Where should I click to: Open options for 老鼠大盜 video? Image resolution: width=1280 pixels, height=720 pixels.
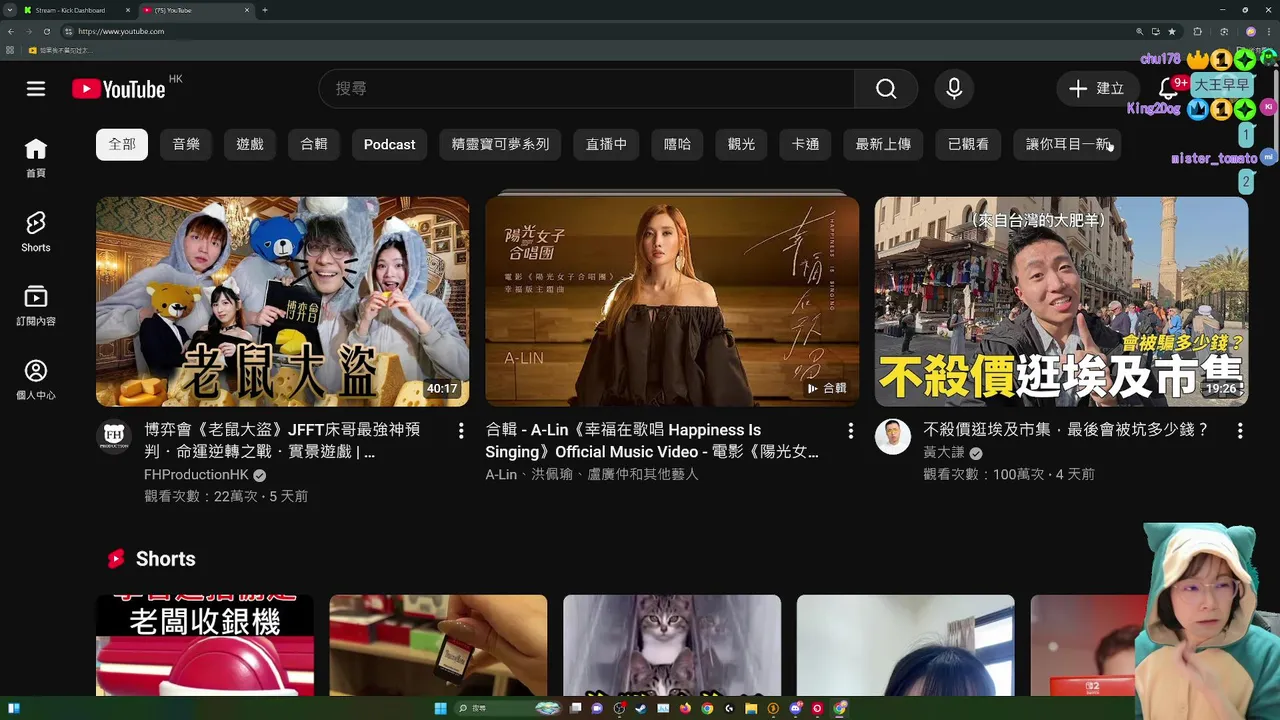461,431
